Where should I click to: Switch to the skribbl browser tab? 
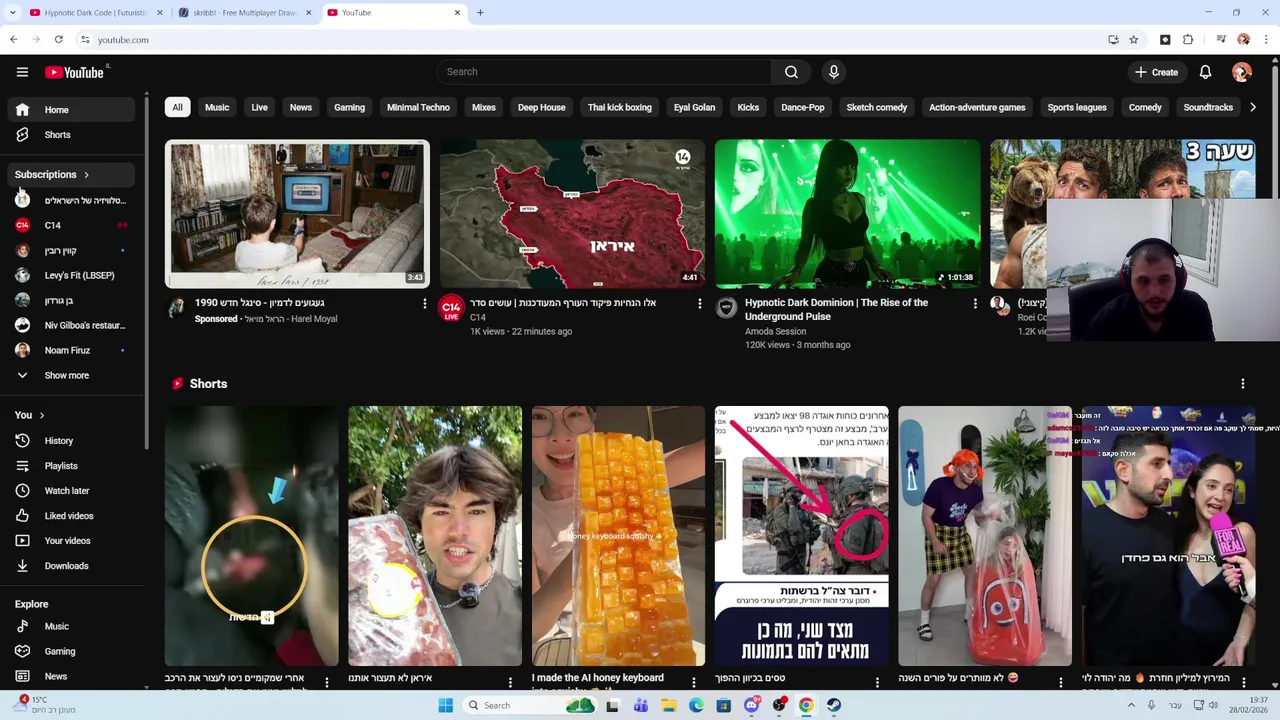pyautogui.click(x=244, y=13)
